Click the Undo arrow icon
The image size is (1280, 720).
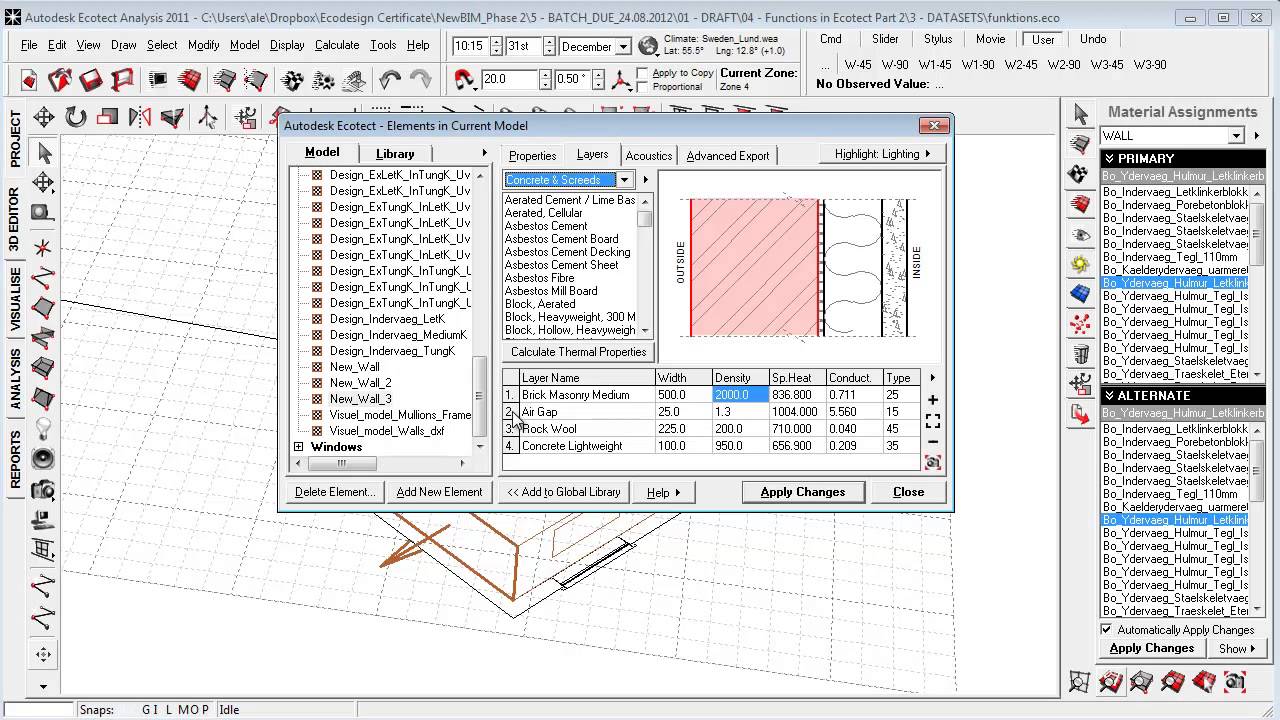(390, 80)
